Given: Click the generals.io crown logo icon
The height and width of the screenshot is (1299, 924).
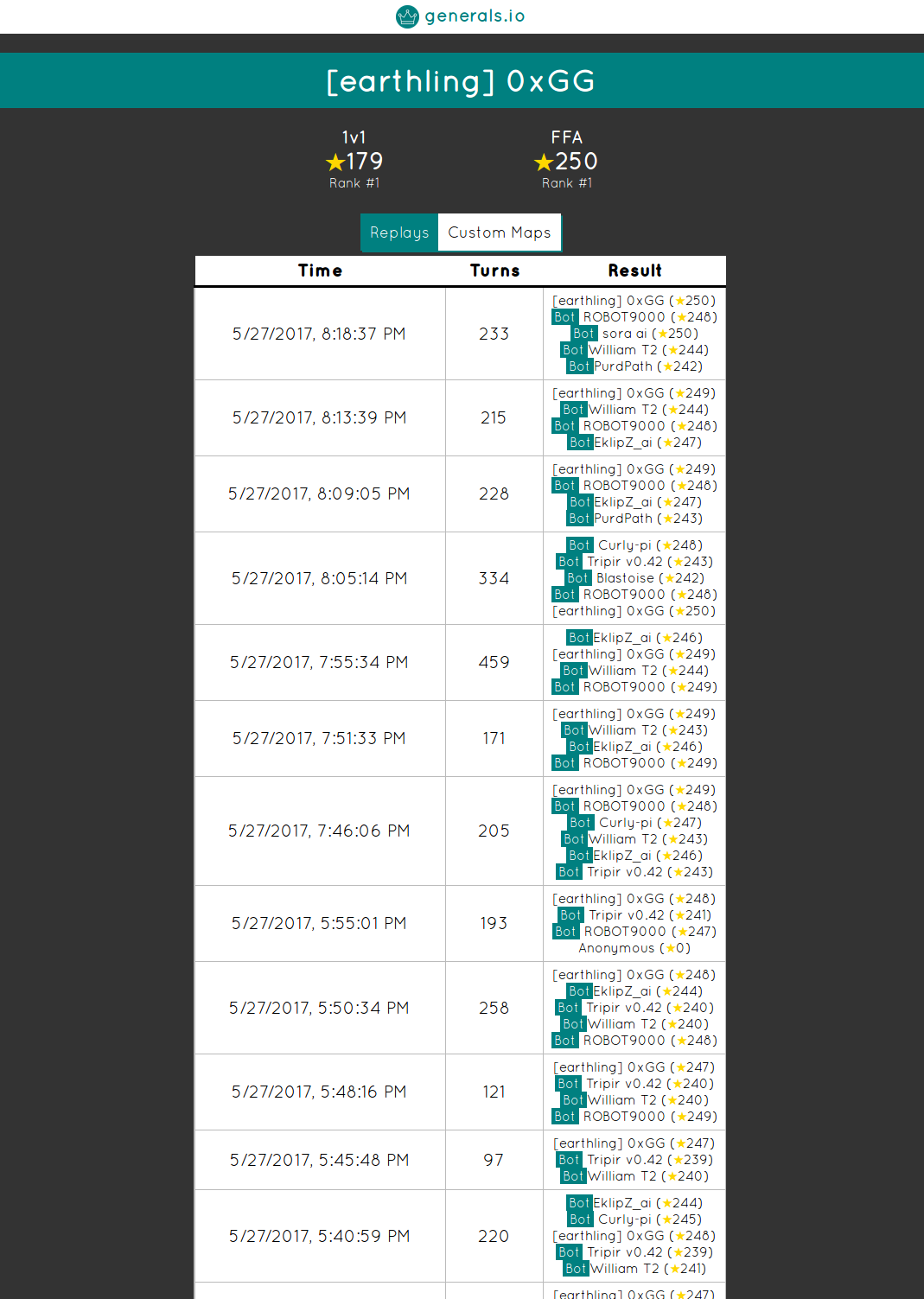Looking at the screenshot, I should coord(407,16).
